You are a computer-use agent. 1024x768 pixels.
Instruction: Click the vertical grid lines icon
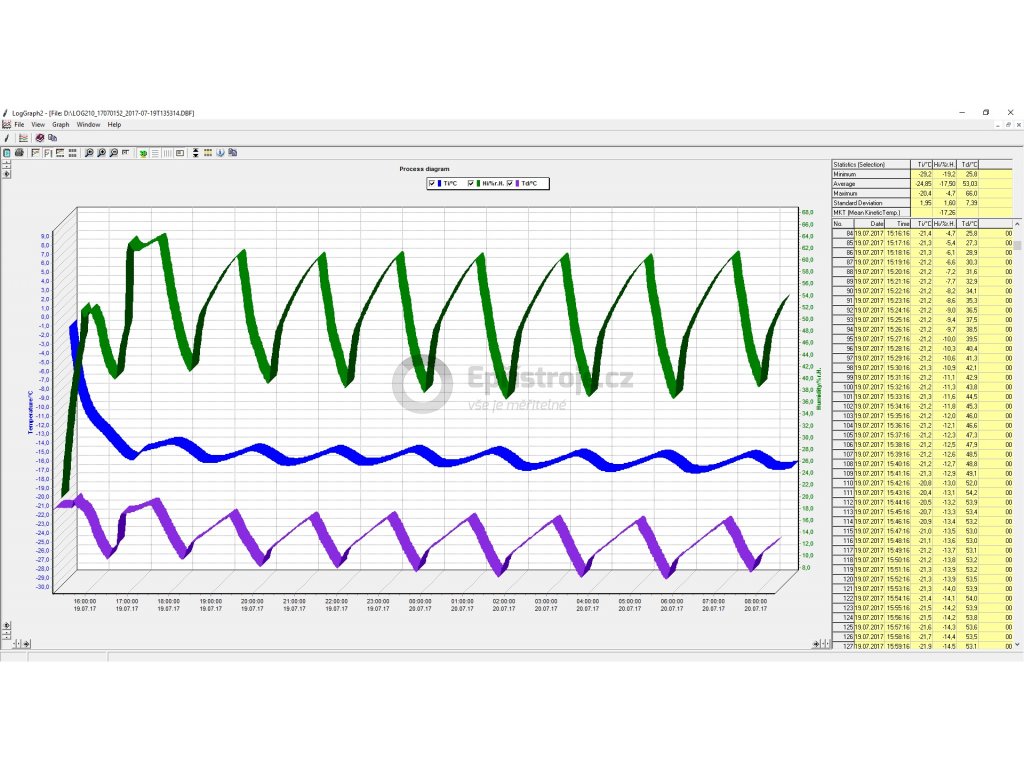(x=167, y=153)
